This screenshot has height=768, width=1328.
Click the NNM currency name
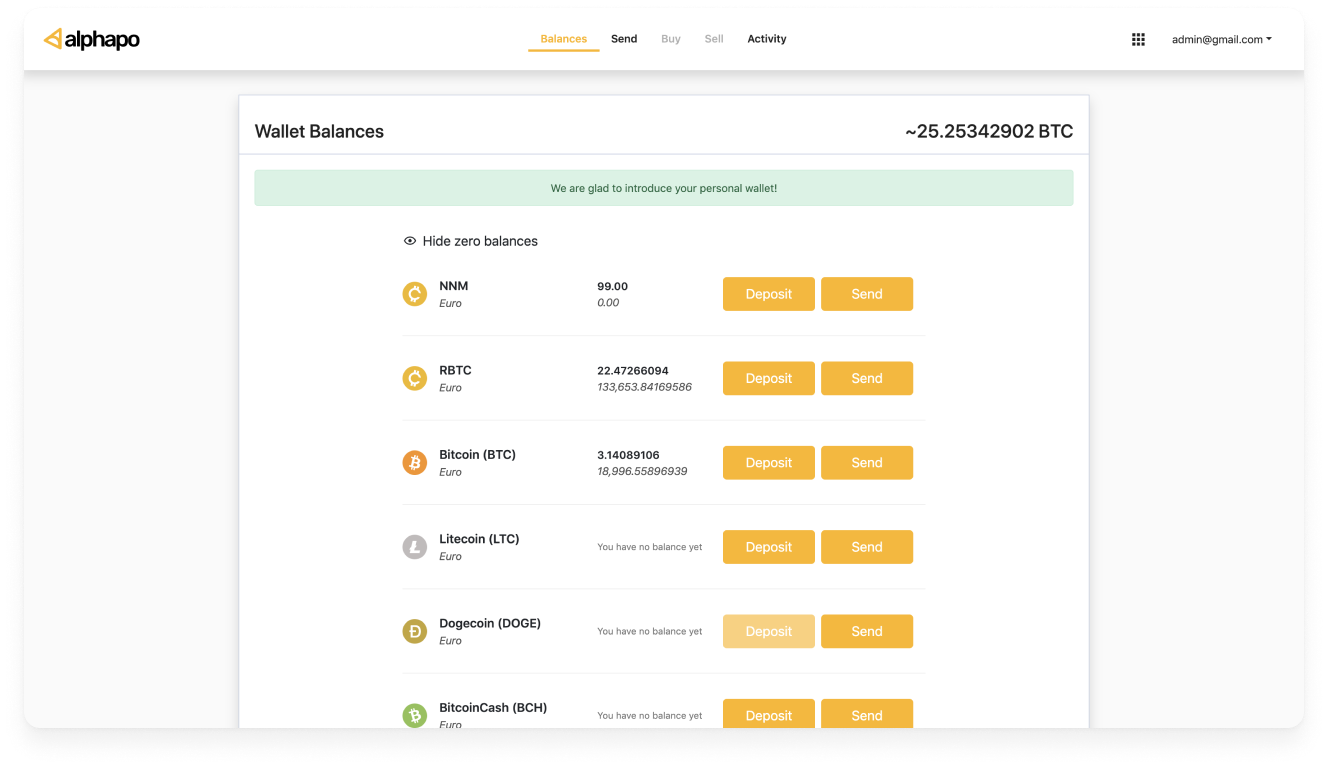pos(454,286)
